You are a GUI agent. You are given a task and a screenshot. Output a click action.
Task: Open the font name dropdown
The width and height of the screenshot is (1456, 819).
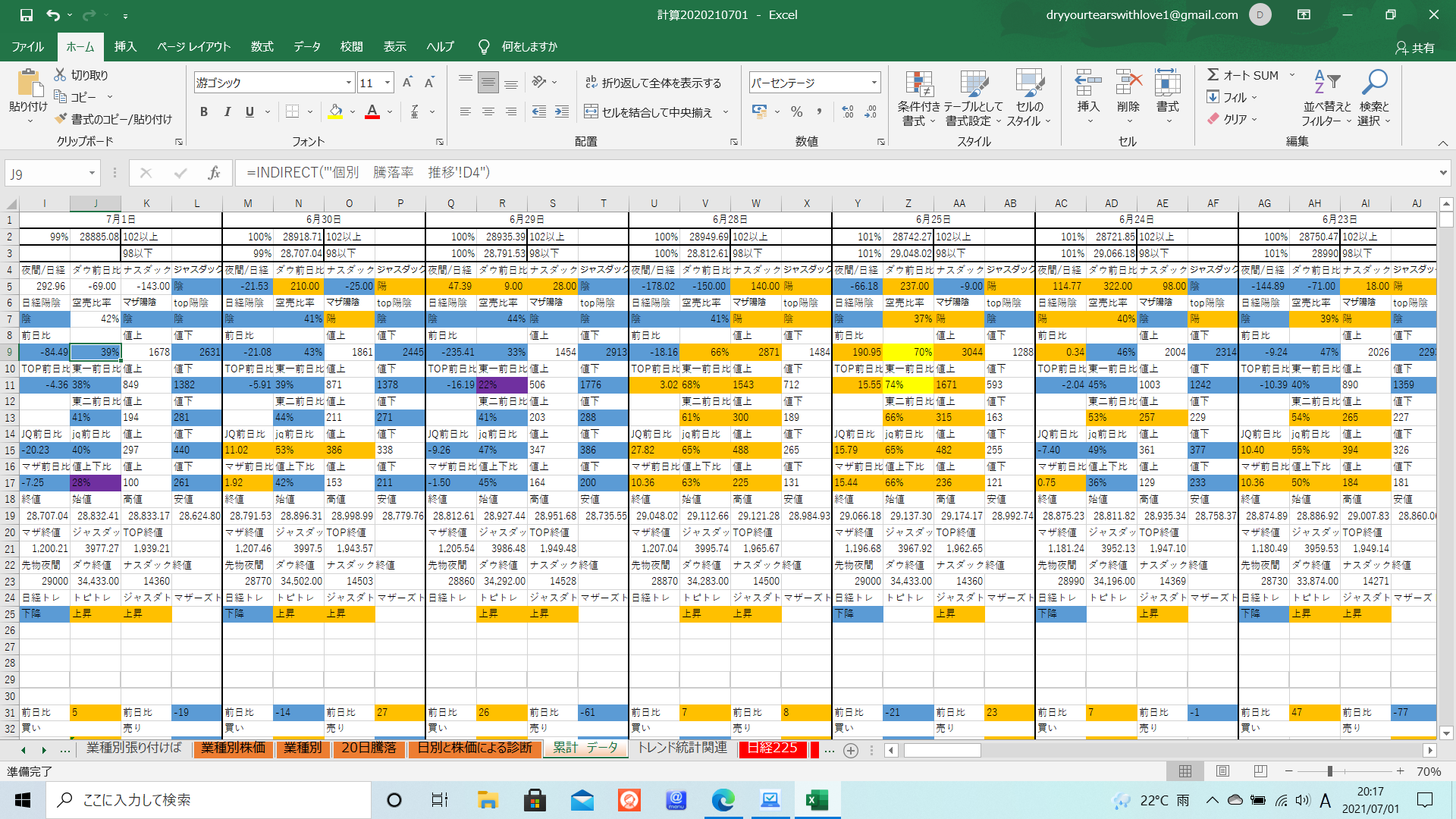[x=349, y=83]
